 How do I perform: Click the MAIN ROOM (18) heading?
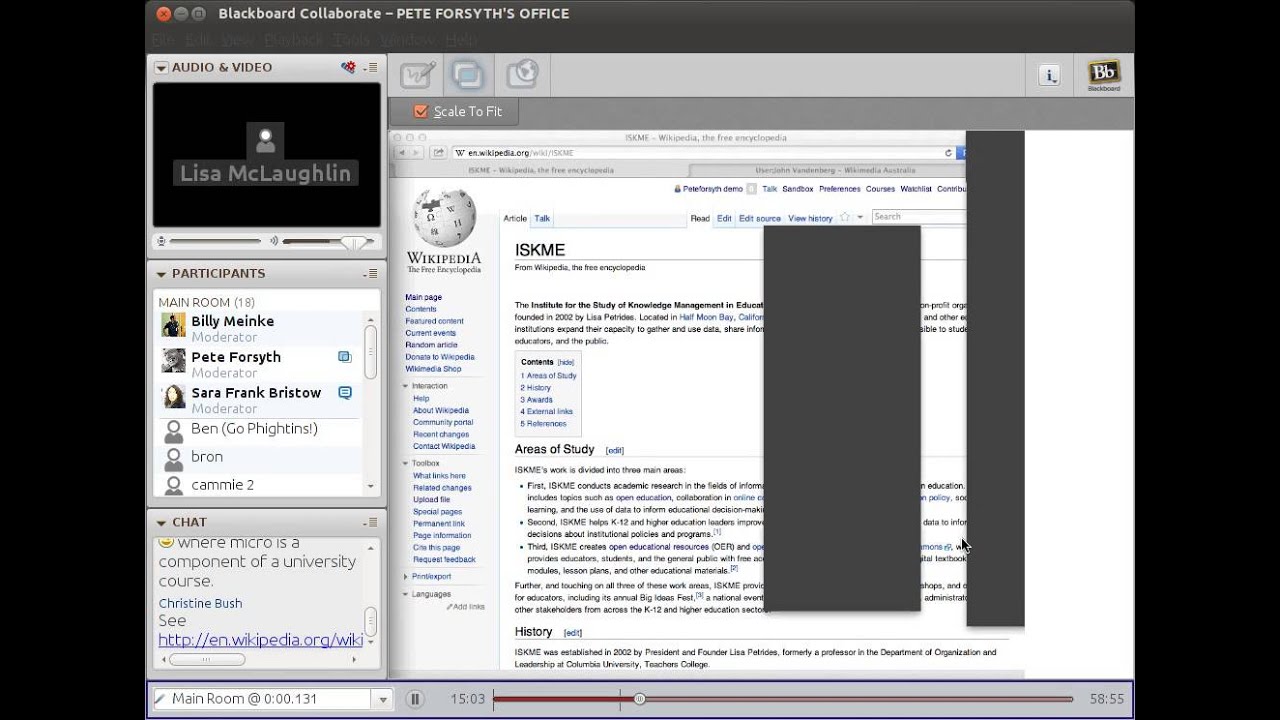point(206,302)
